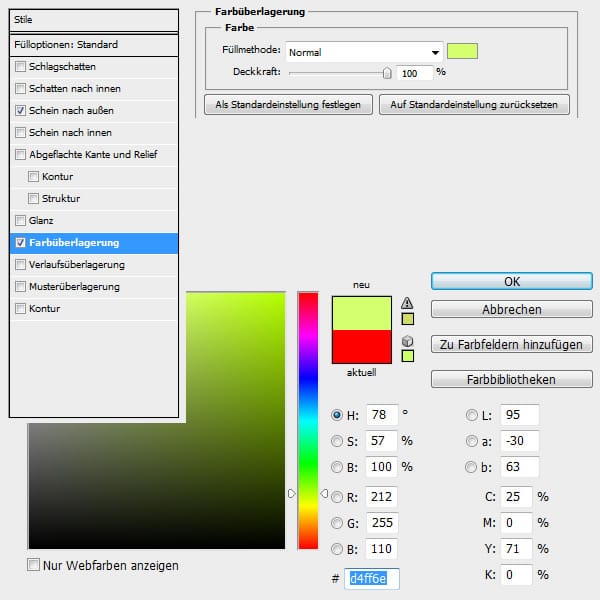Open the Füllmethode Normal dropdown
Viewport: 600px width, 600px height.
[x=364, y=52]
